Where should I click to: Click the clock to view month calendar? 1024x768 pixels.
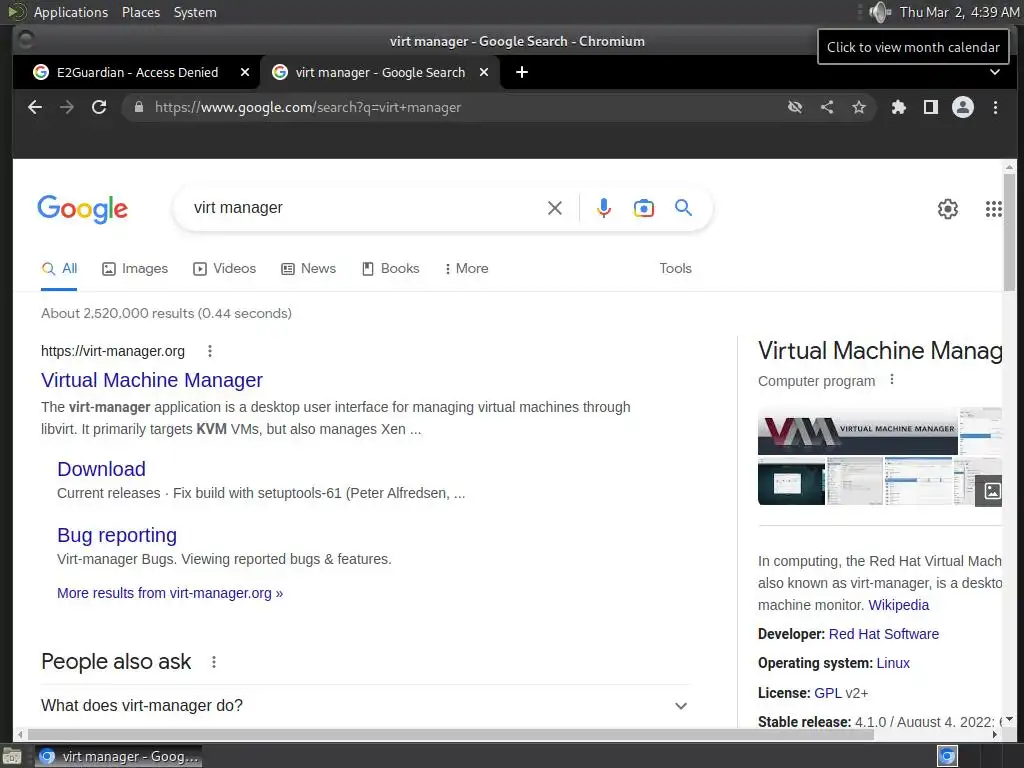959,12
